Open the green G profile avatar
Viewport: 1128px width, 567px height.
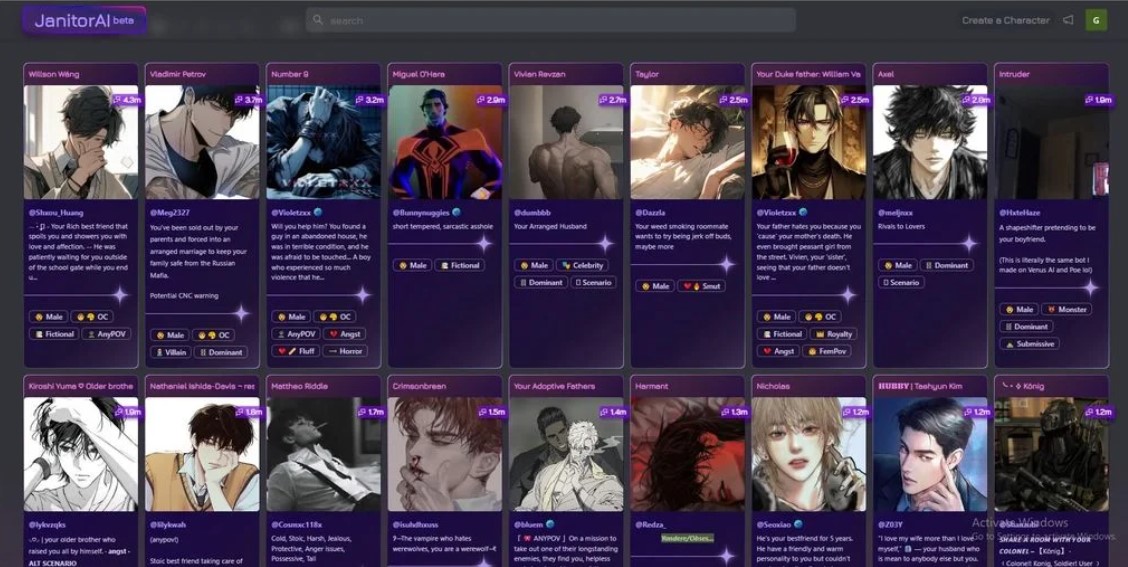coord(1096,20)
